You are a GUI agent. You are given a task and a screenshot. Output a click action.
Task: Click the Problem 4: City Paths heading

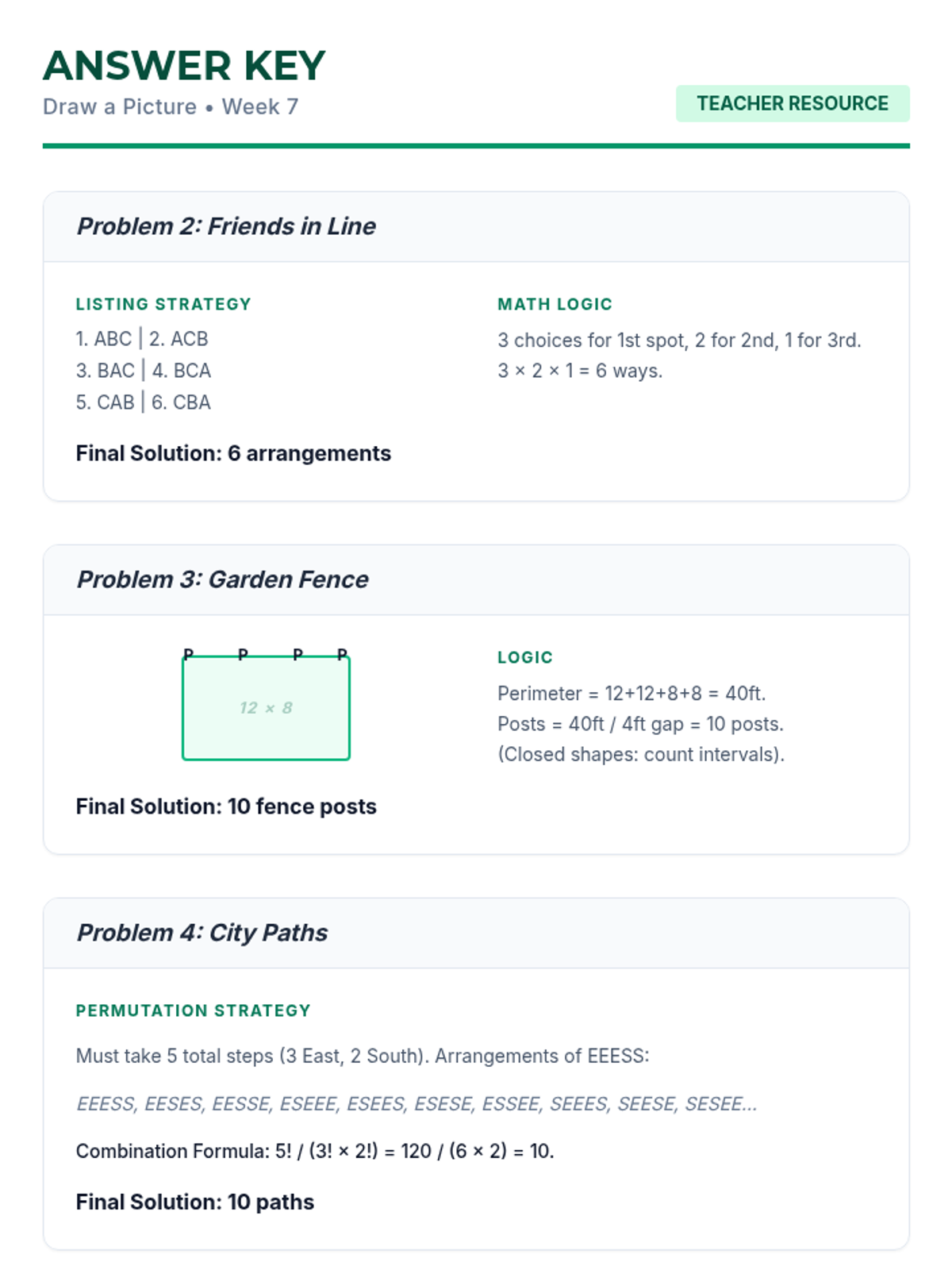coord(202,933)
